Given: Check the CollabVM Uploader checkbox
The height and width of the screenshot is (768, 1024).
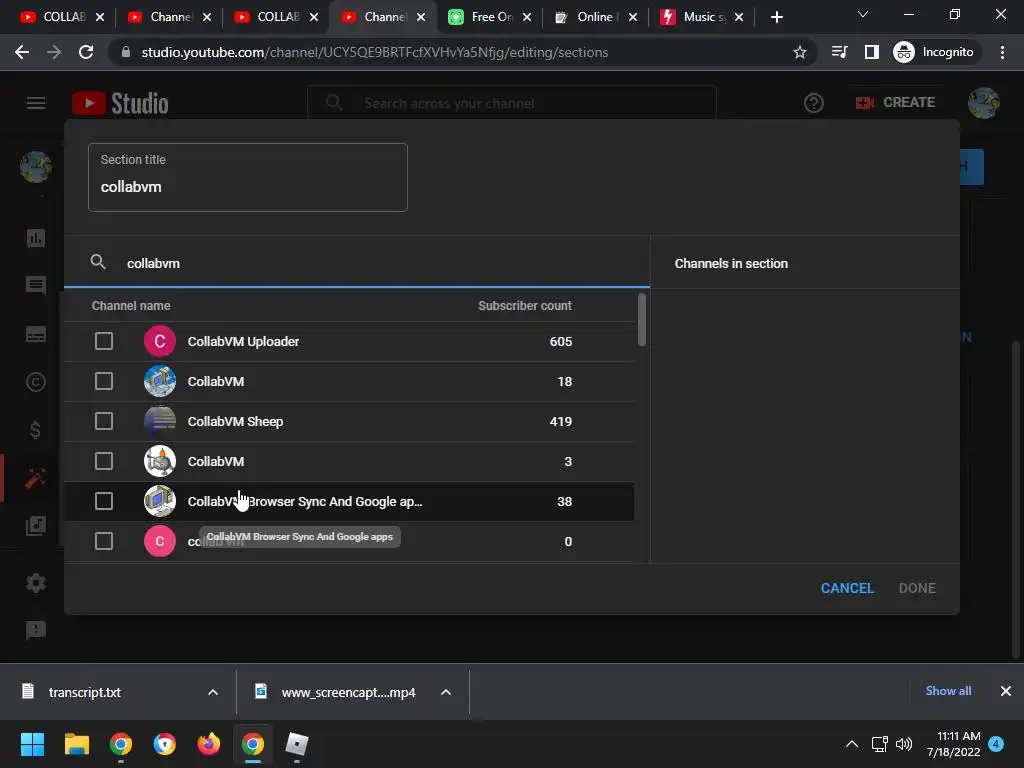Looking at the screenshot, I should [x=104, y=342].
